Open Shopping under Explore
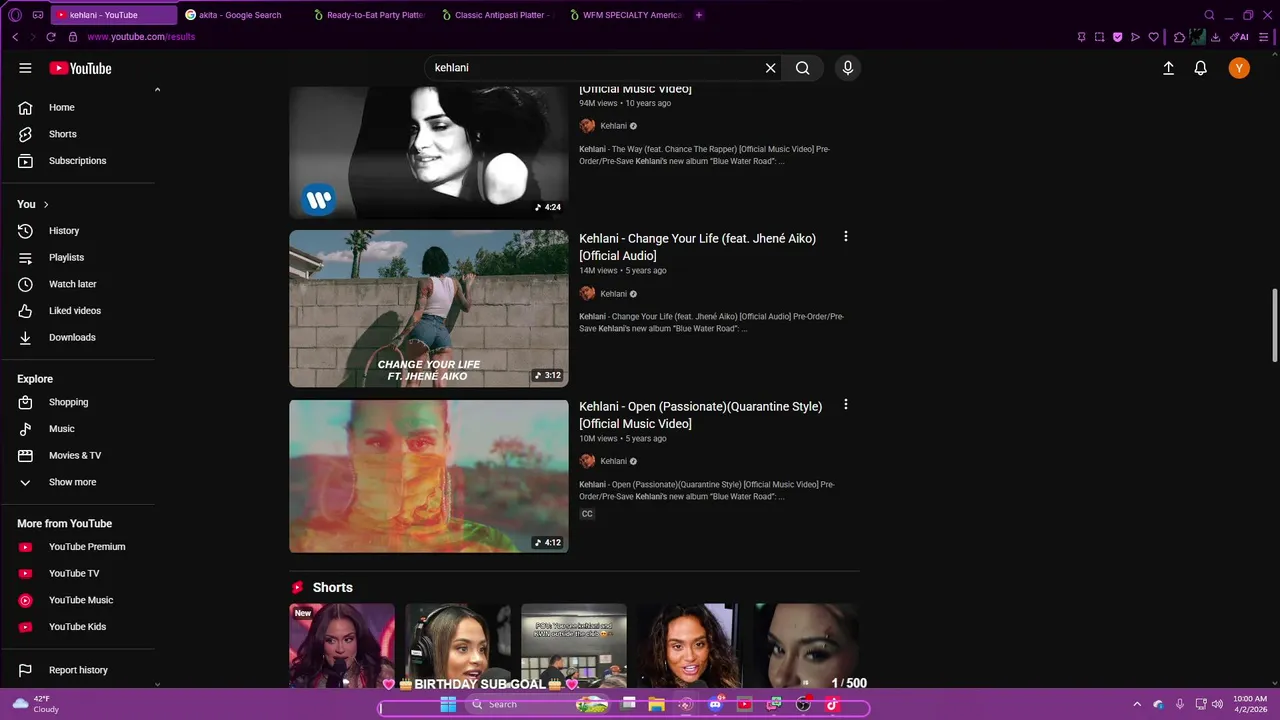This screenshot has height=720, width=1280. [x=80, y=402]
